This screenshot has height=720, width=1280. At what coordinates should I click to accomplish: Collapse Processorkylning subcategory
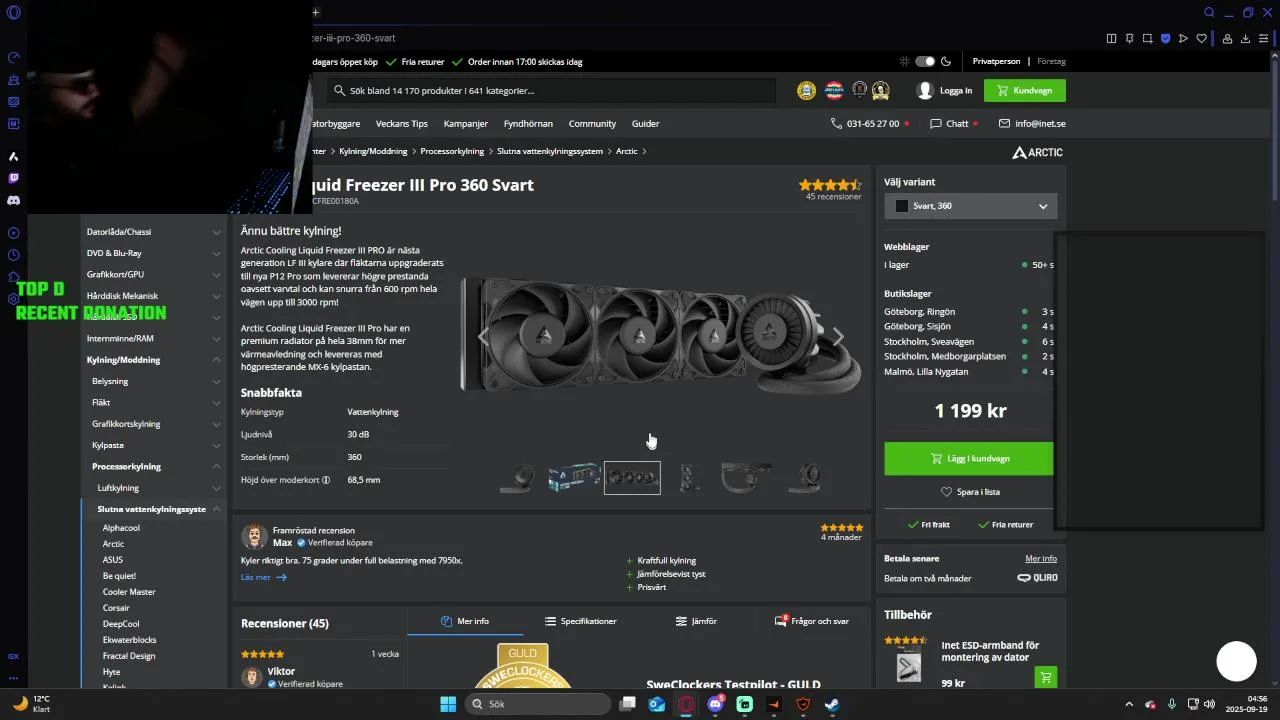pos(216,466)
